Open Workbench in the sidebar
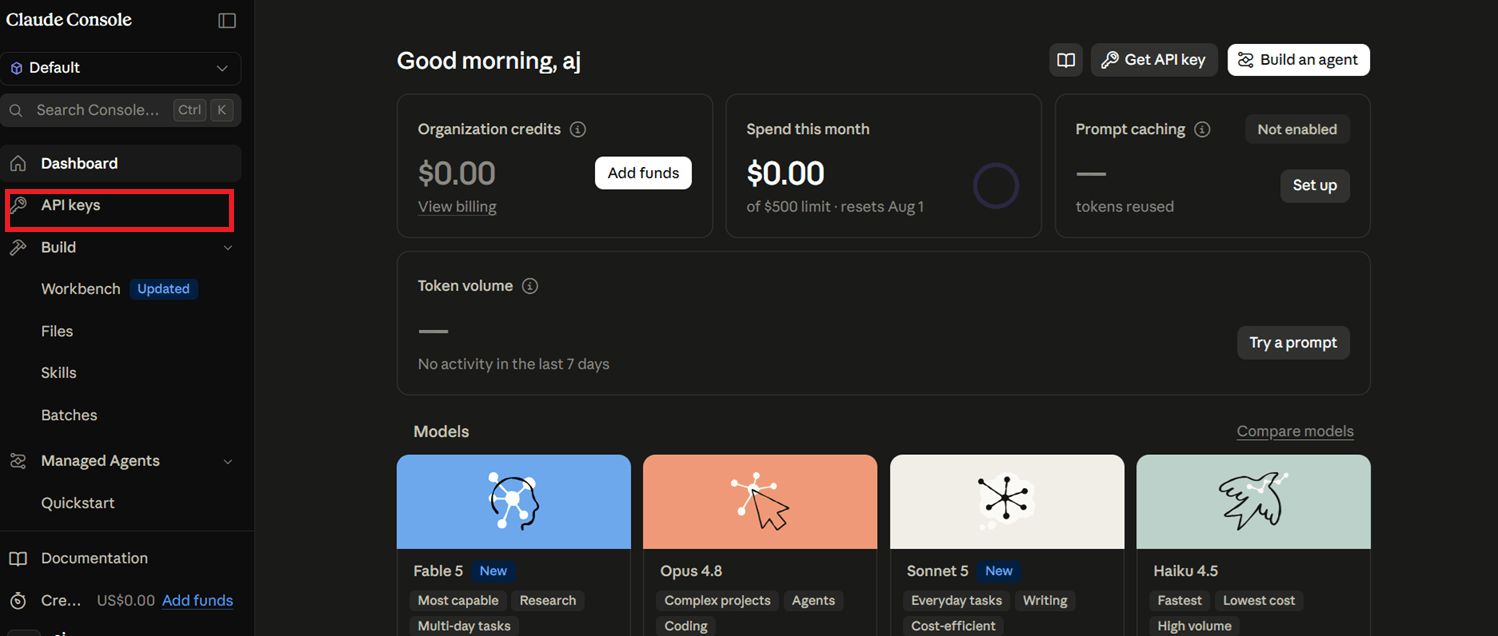Viewport: 1498px width, 636px height. tap(81, 289)
